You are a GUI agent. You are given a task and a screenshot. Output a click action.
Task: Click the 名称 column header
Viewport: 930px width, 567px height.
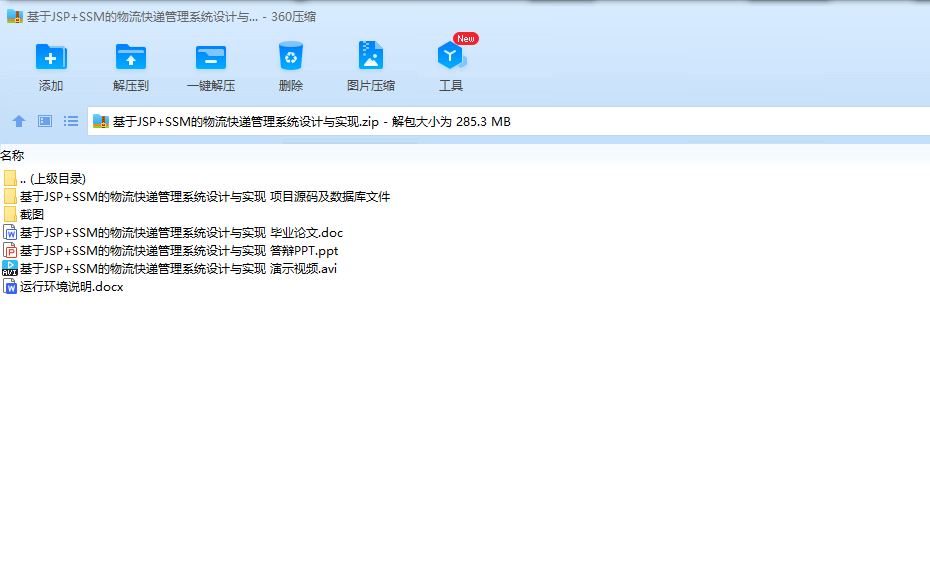(x=12, y=155)
